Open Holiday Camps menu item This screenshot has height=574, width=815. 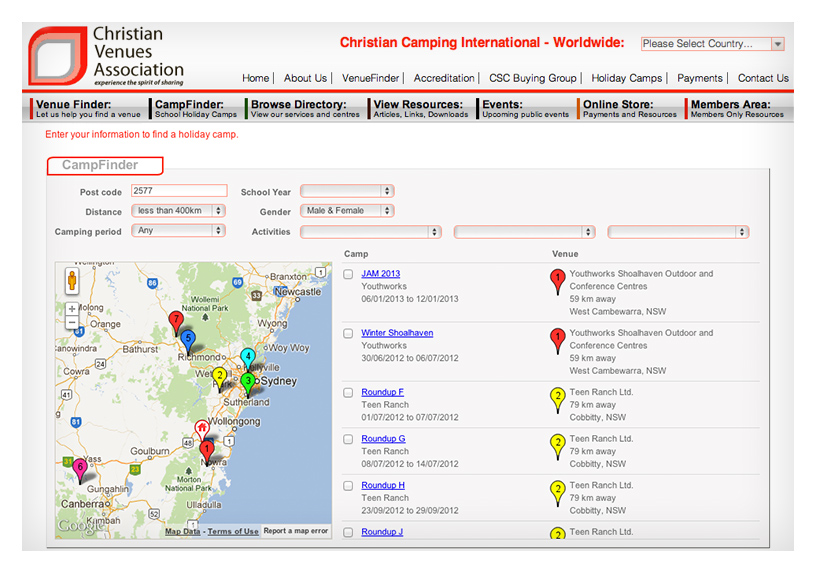tap(627, 78)
